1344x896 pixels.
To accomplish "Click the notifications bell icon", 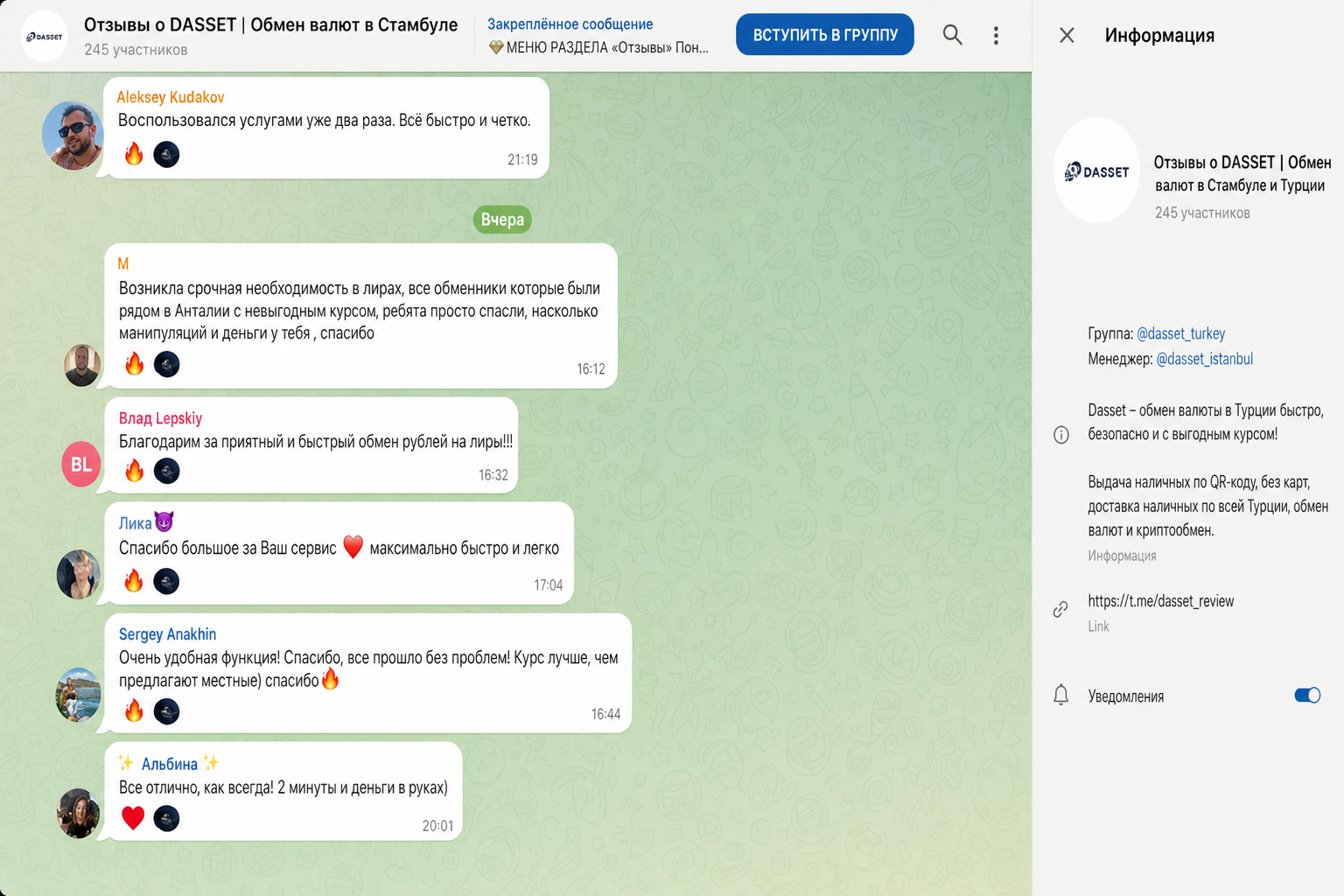I will pyautogui.click(x=1060, y=696).
